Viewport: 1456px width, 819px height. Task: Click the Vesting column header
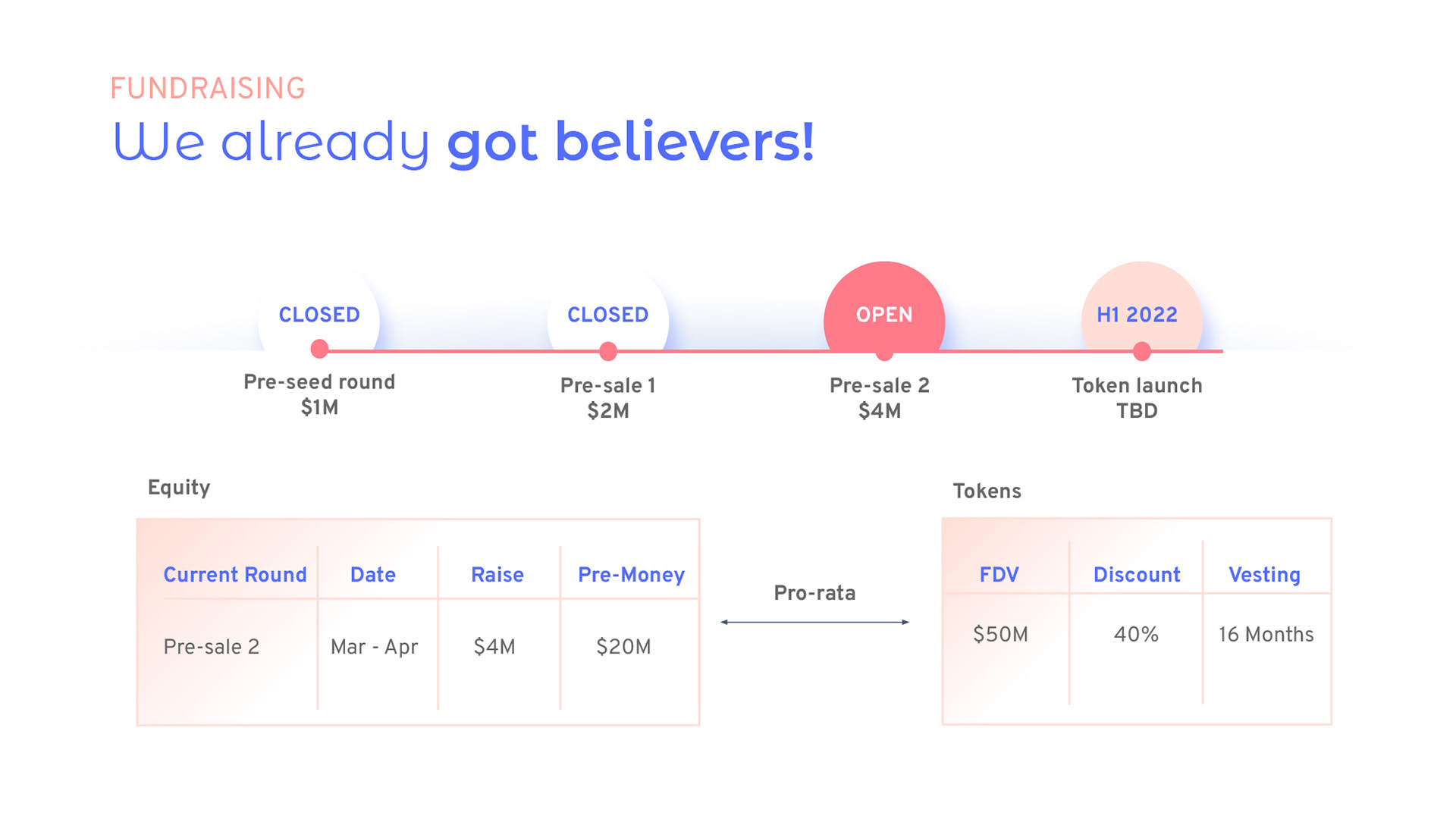tap(1264, 575)
